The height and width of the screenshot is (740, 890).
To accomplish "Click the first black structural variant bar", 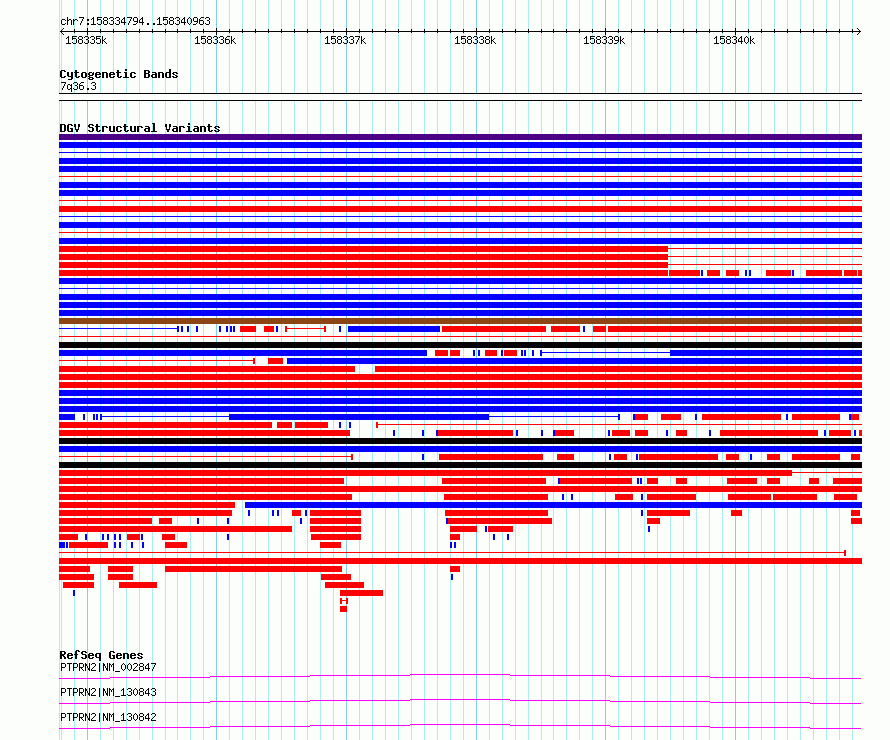I will click(460, 345).
